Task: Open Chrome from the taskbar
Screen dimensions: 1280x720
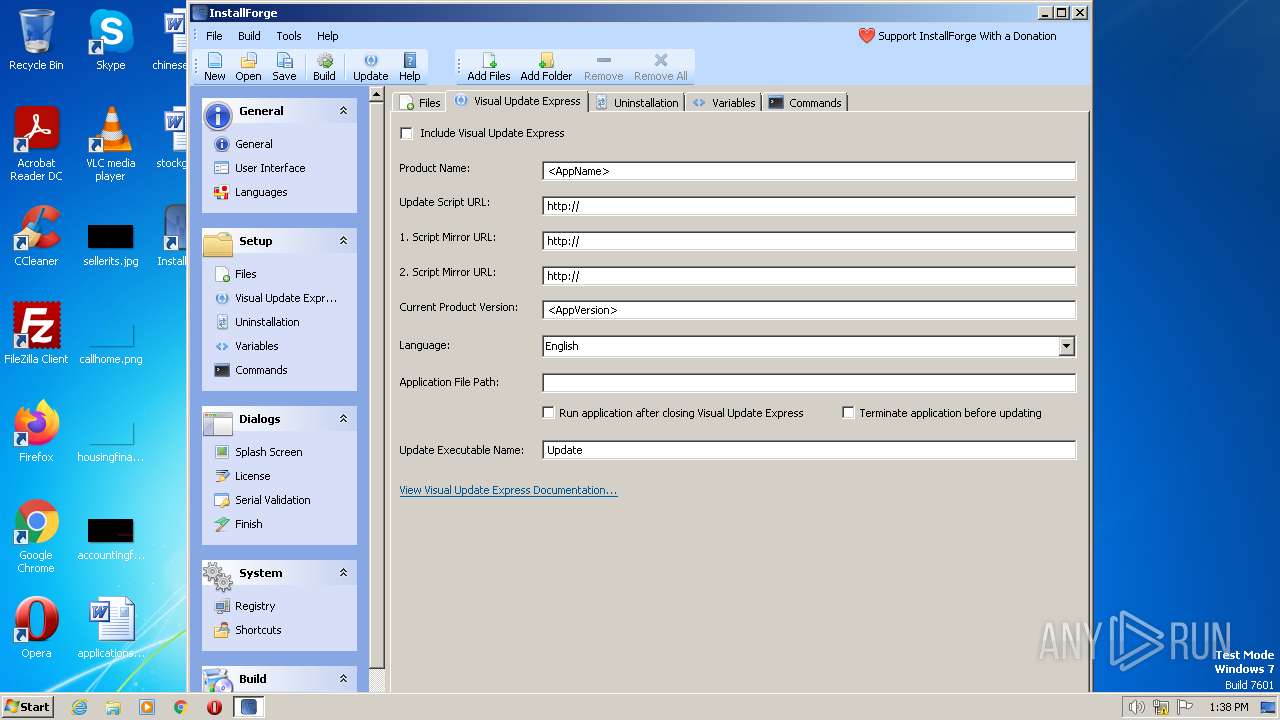Action: [180, 707]
